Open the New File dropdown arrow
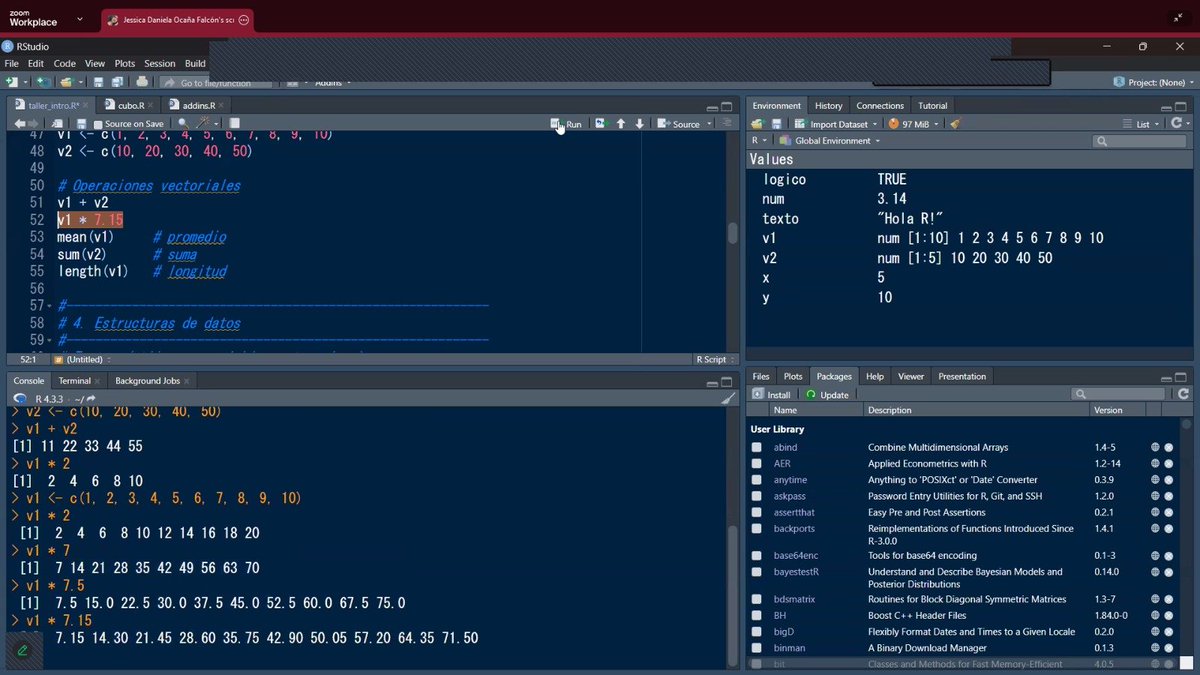This screenshot has height=675, width=1200. tap(25, 82)
